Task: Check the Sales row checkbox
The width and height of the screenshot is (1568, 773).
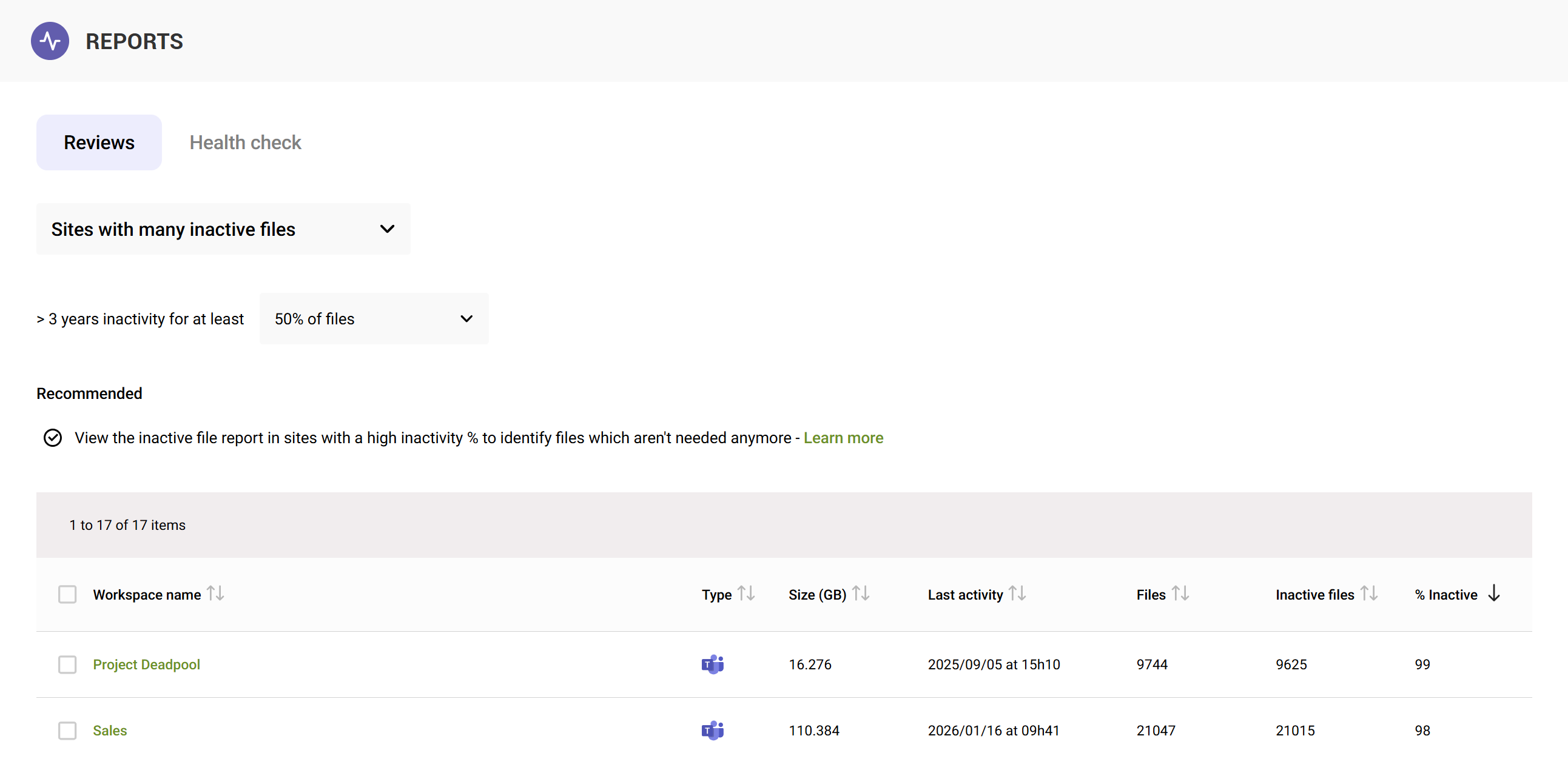Action: 67,731
